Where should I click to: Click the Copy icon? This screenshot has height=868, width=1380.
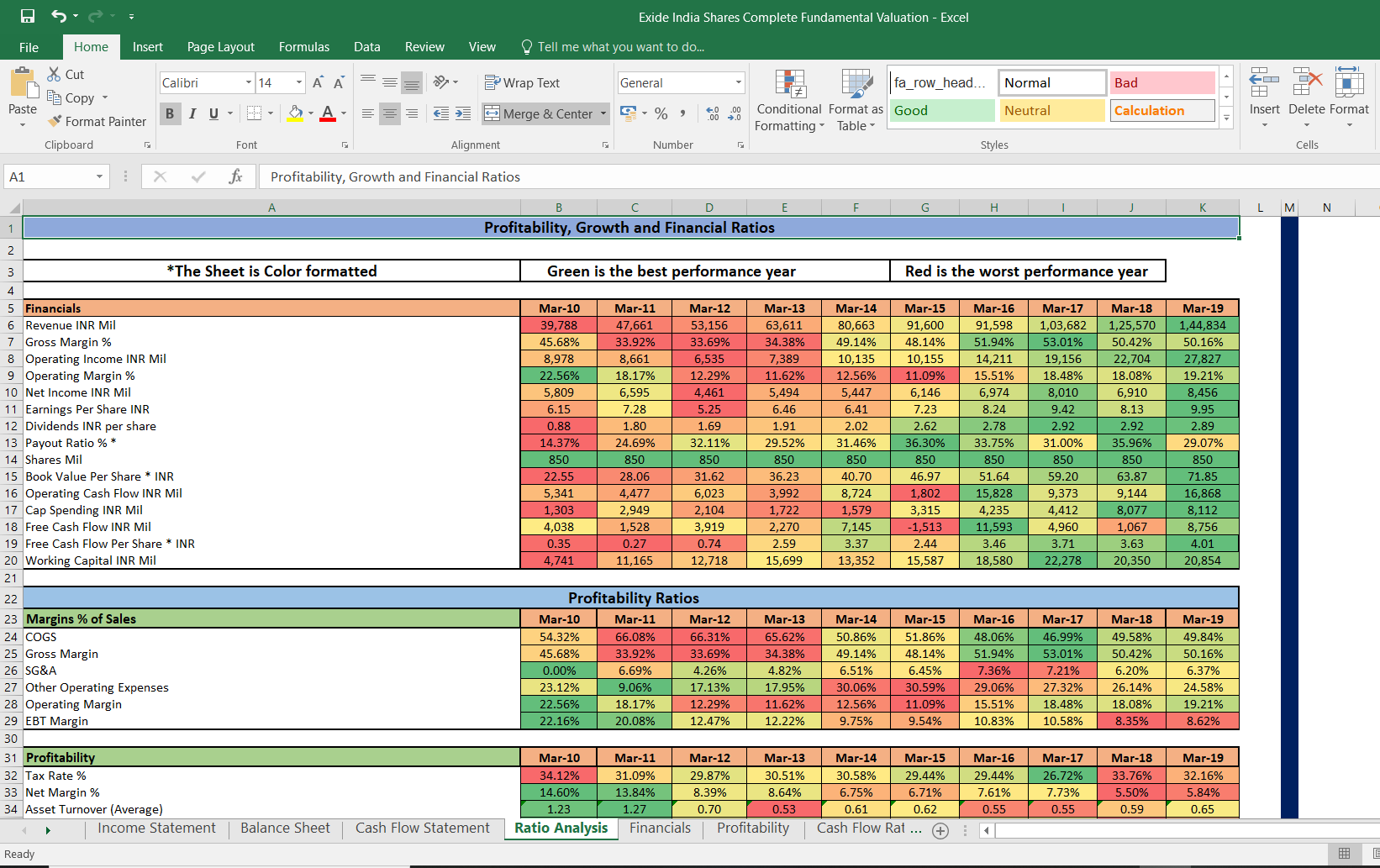coord(55,97)
